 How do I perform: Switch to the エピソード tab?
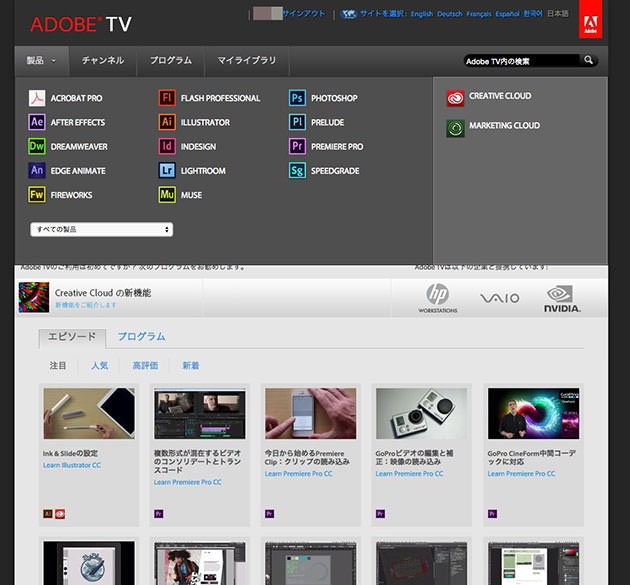click(x=72, y=337)
